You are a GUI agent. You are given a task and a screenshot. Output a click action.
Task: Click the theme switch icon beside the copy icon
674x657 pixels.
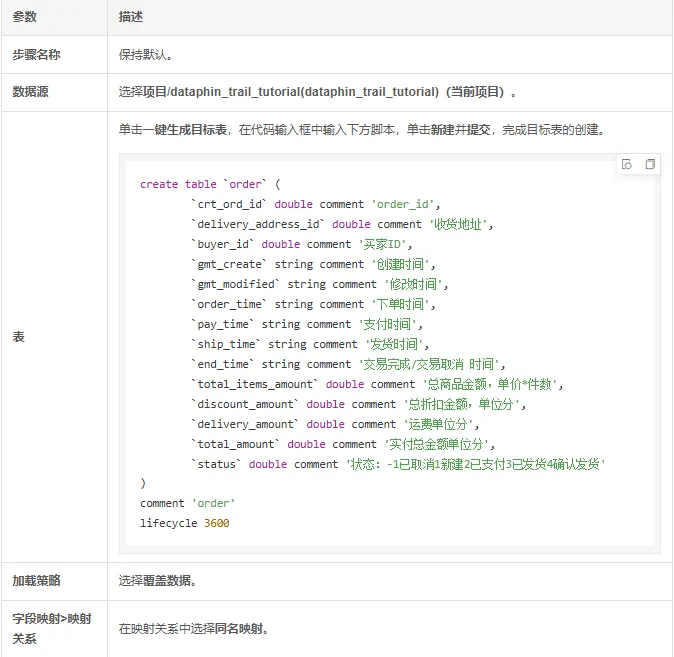pos(627,164)
